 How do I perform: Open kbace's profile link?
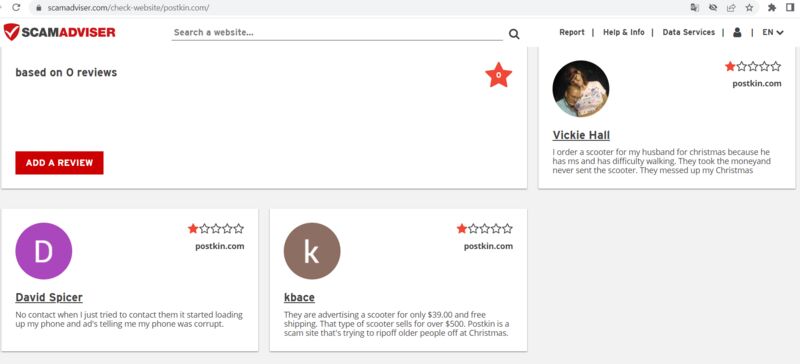[x=299, y=298]
